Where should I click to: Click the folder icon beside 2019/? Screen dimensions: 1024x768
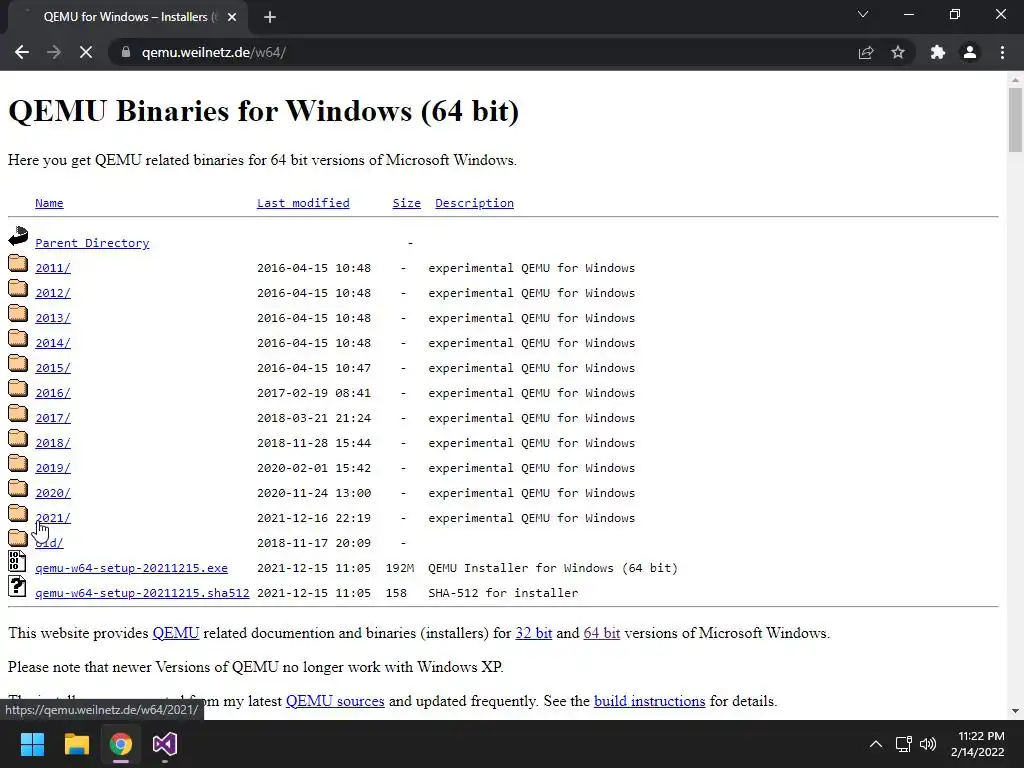pos(18,463)
